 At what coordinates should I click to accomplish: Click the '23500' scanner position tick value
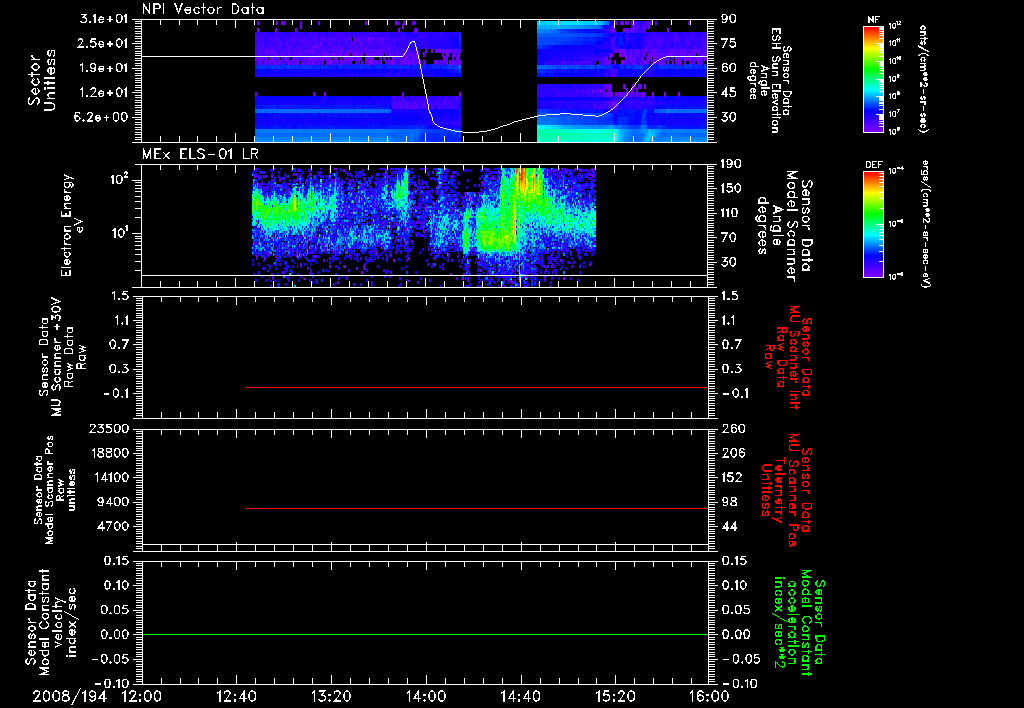pyautogui.click(x=109, y=429)
